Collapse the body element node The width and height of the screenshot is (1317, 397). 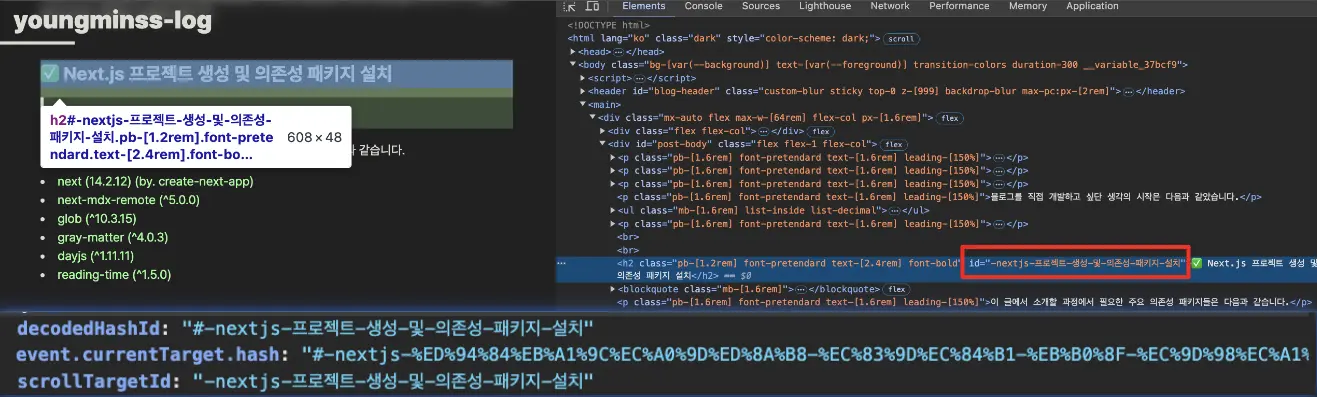tap(572, 64)
